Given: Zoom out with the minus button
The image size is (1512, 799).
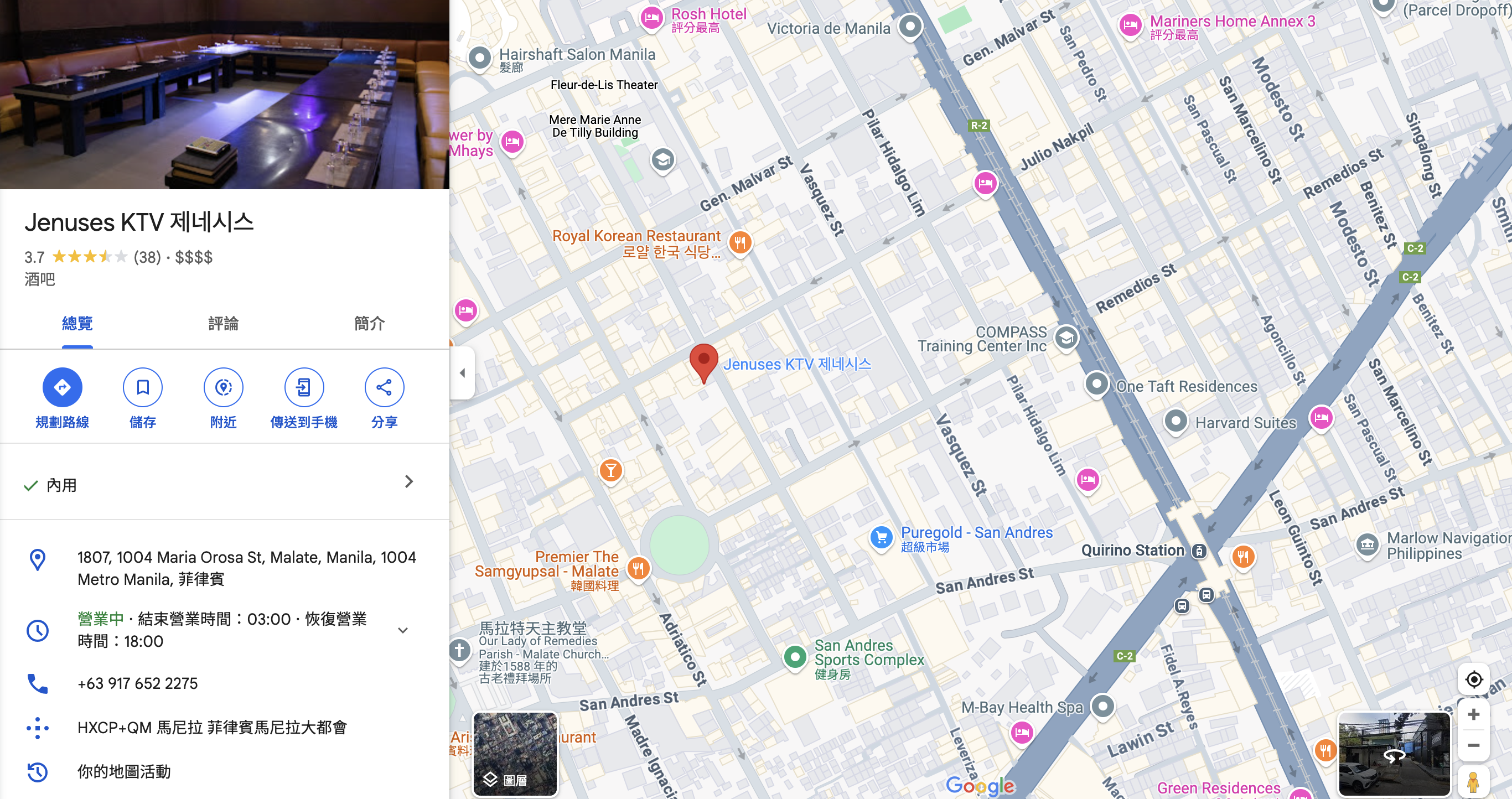Looking at the screenshot, I should [x=1473, y=746].
